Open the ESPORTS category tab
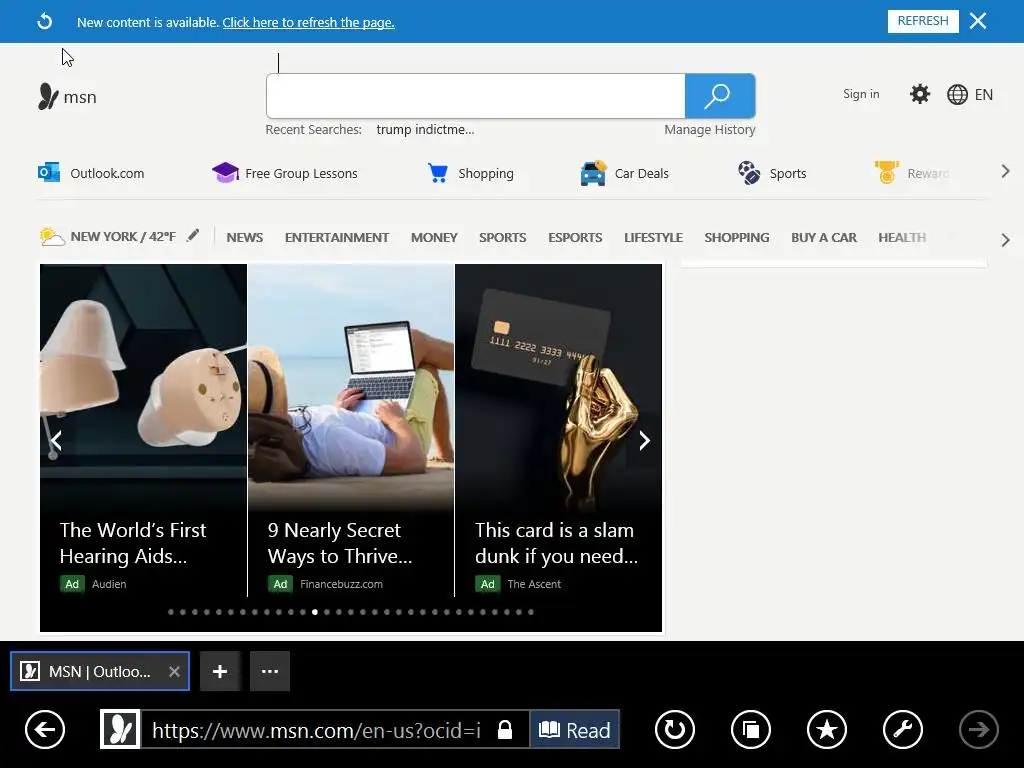1024x768 pixels. click(x=575, y=238)
